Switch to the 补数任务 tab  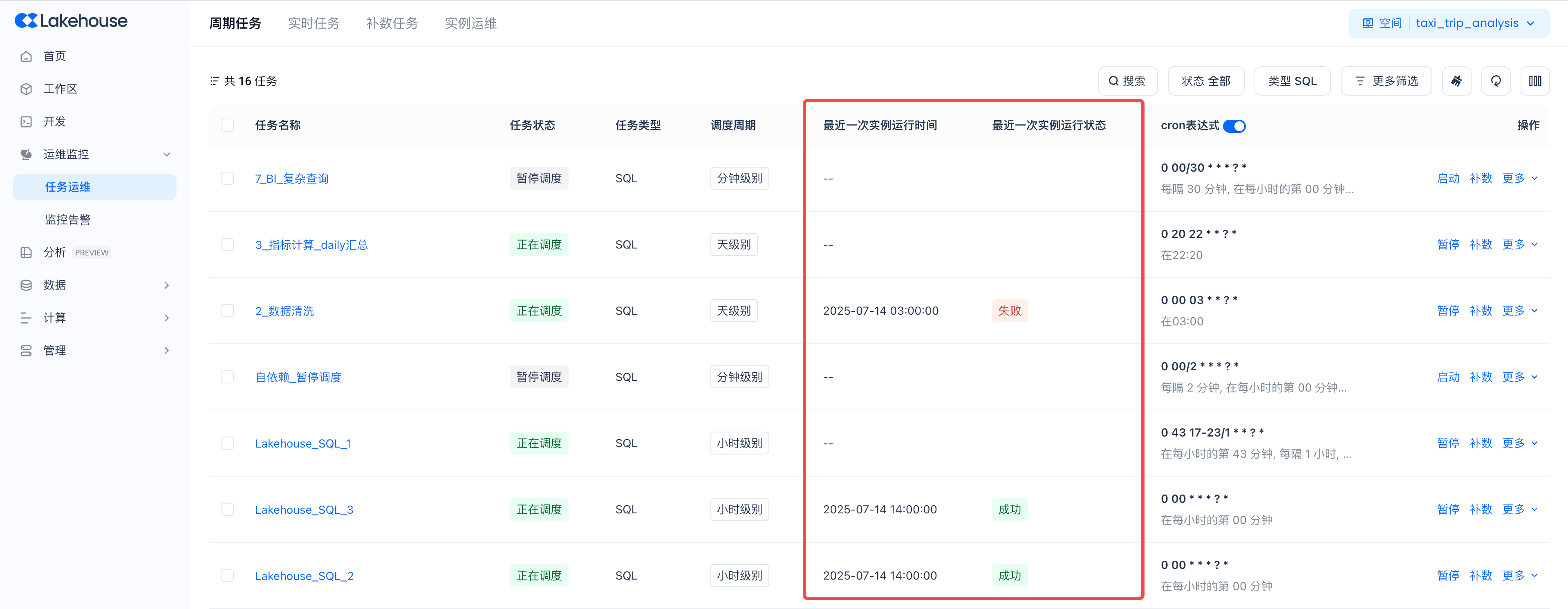(x=392, y=23)
